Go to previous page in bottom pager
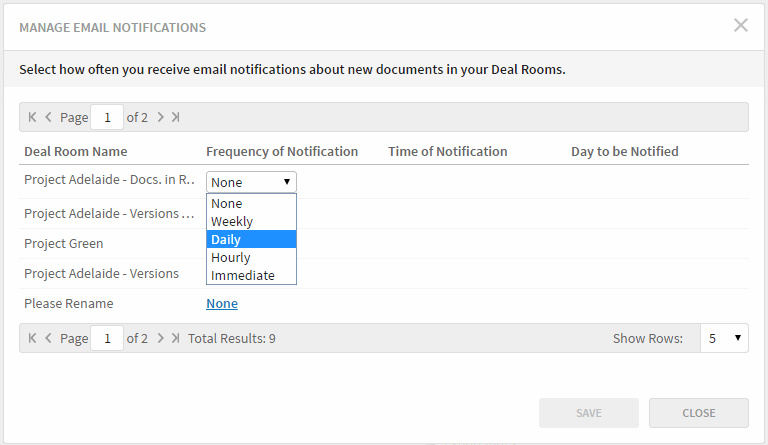Viewport: 768px width, 445px height. [48, 338]
